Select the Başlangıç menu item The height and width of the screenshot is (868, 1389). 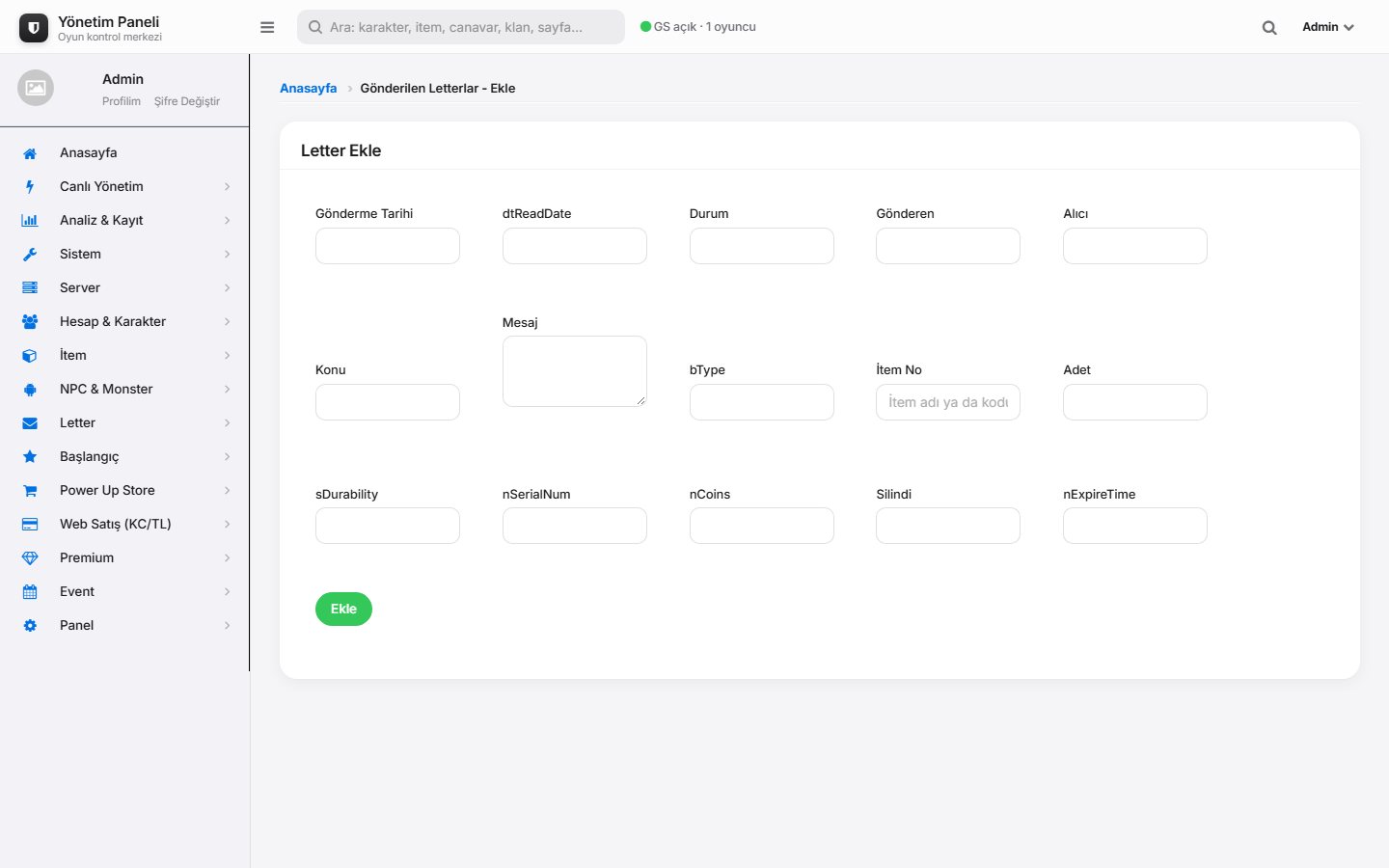point(124,457)
